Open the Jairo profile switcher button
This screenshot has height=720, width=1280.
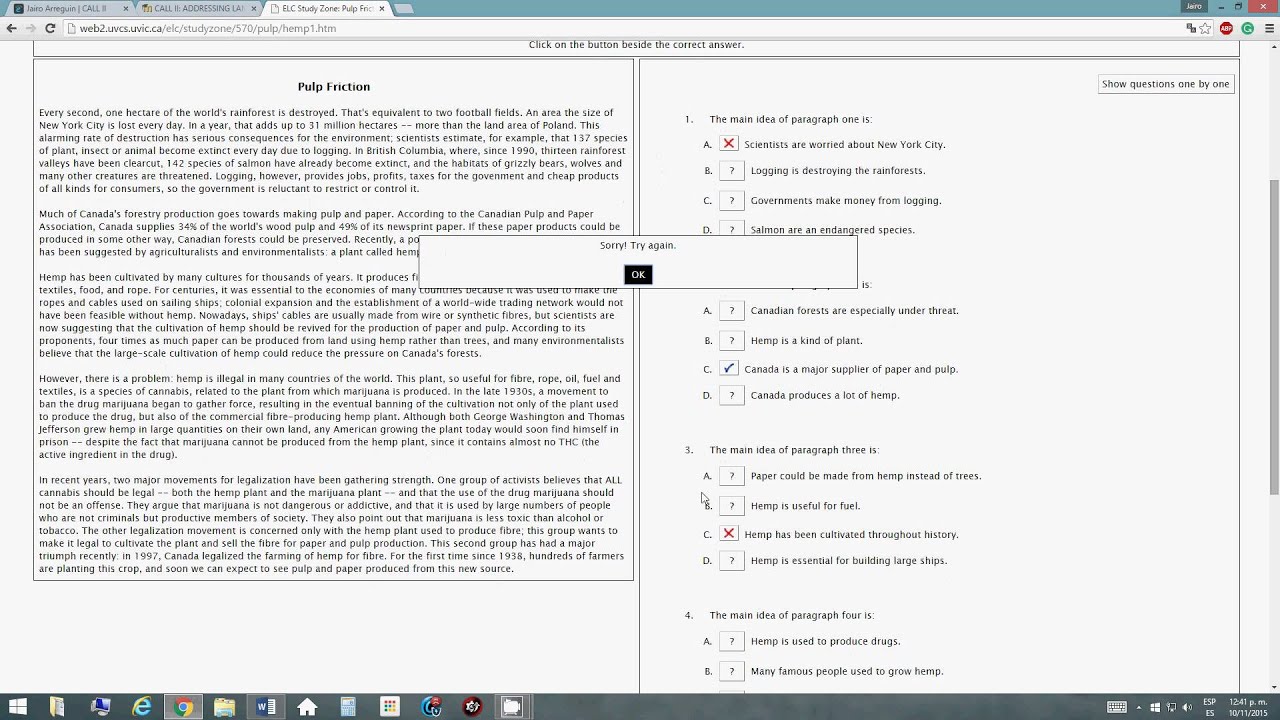pyautogui.click(x=1194, y=7)
